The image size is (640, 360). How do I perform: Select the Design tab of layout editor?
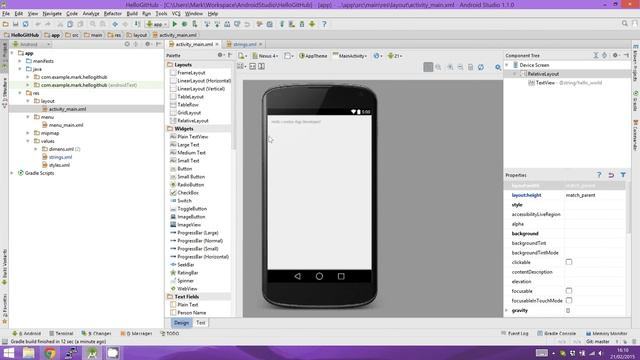pyautogui.click(x=181, y=322)
